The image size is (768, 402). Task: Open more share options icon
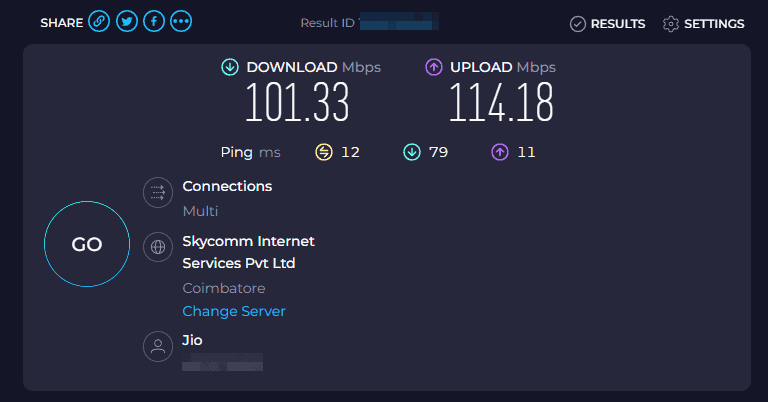tap(181, 22)
